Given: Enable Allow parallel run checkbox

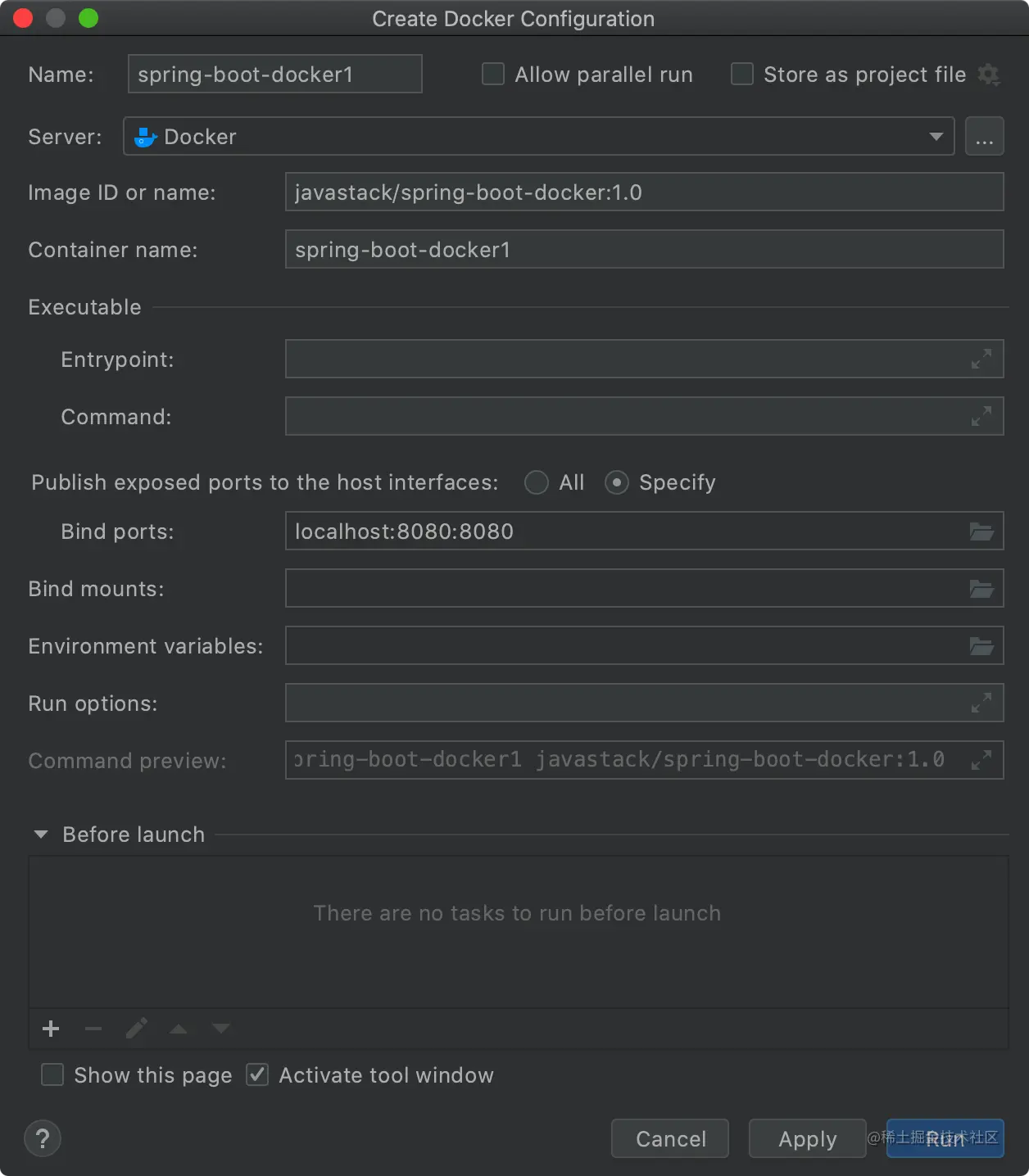Looking at the screenshot, I should [x=493, y=75].
